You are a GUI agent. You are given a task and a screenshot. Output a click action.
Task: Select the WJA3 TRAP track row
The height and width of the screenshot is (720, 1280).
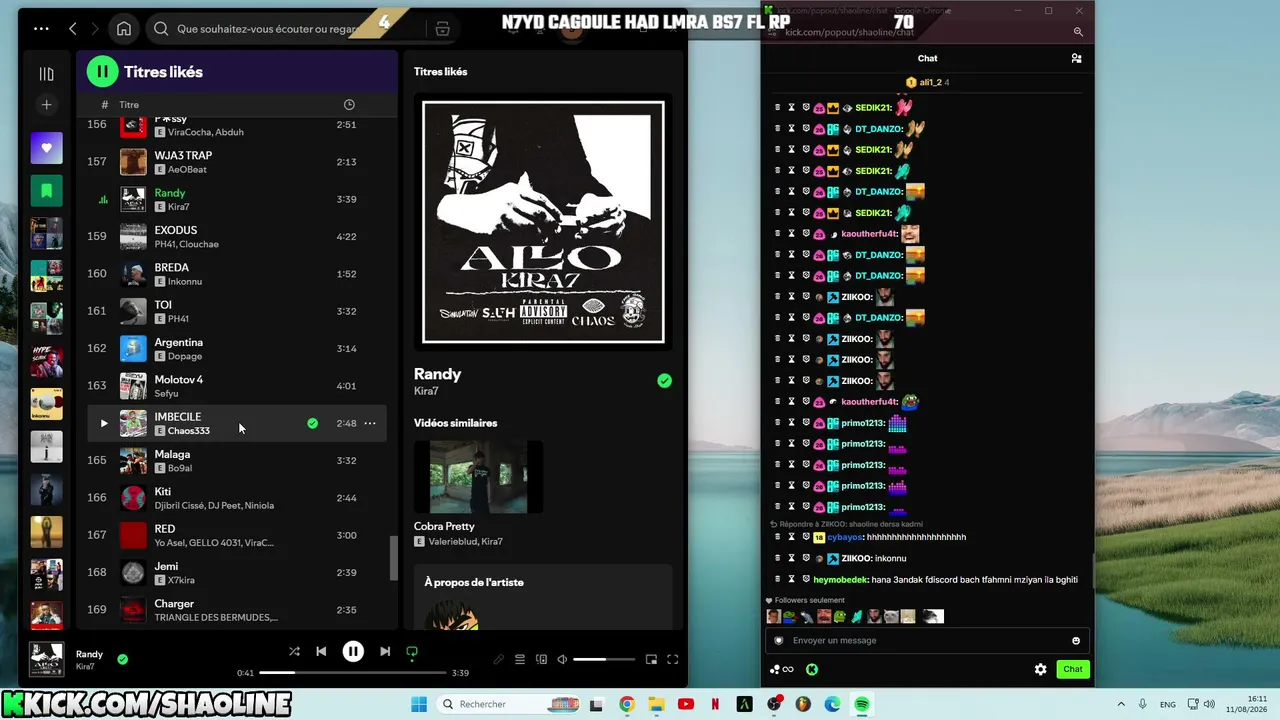click(237, 162)
